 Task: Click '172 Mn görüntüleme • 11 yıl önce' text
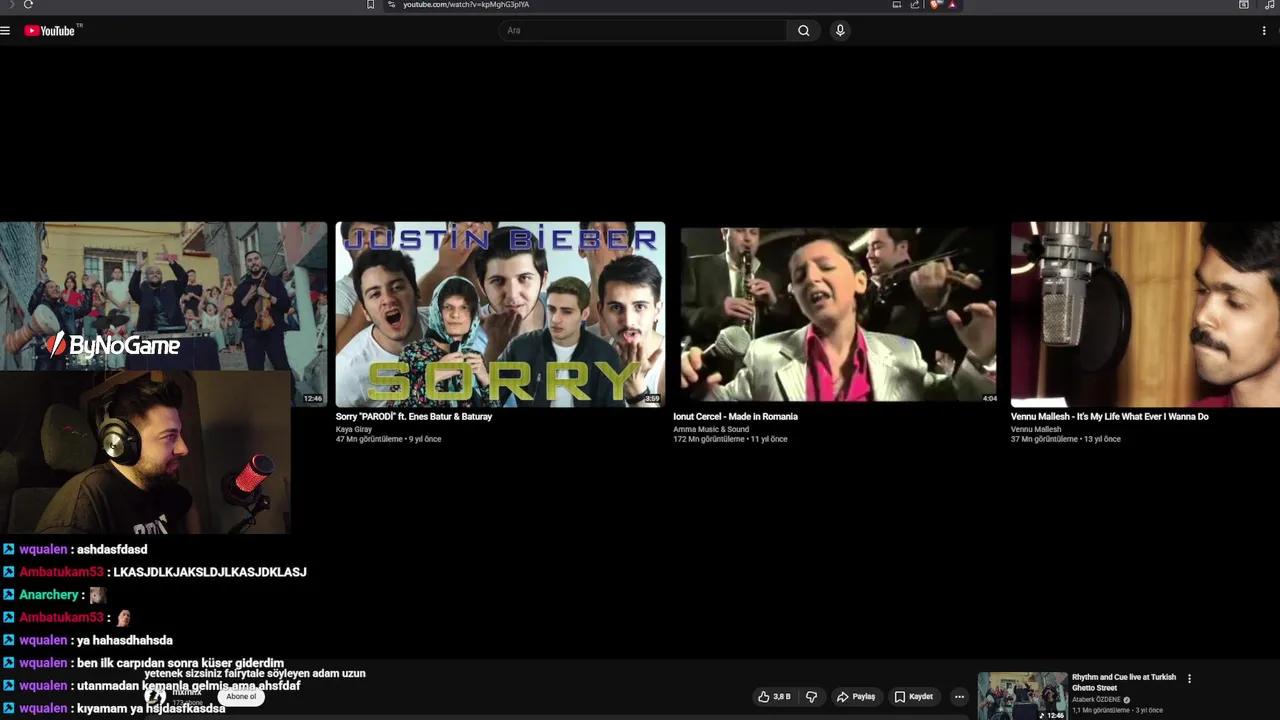[730, 439]
